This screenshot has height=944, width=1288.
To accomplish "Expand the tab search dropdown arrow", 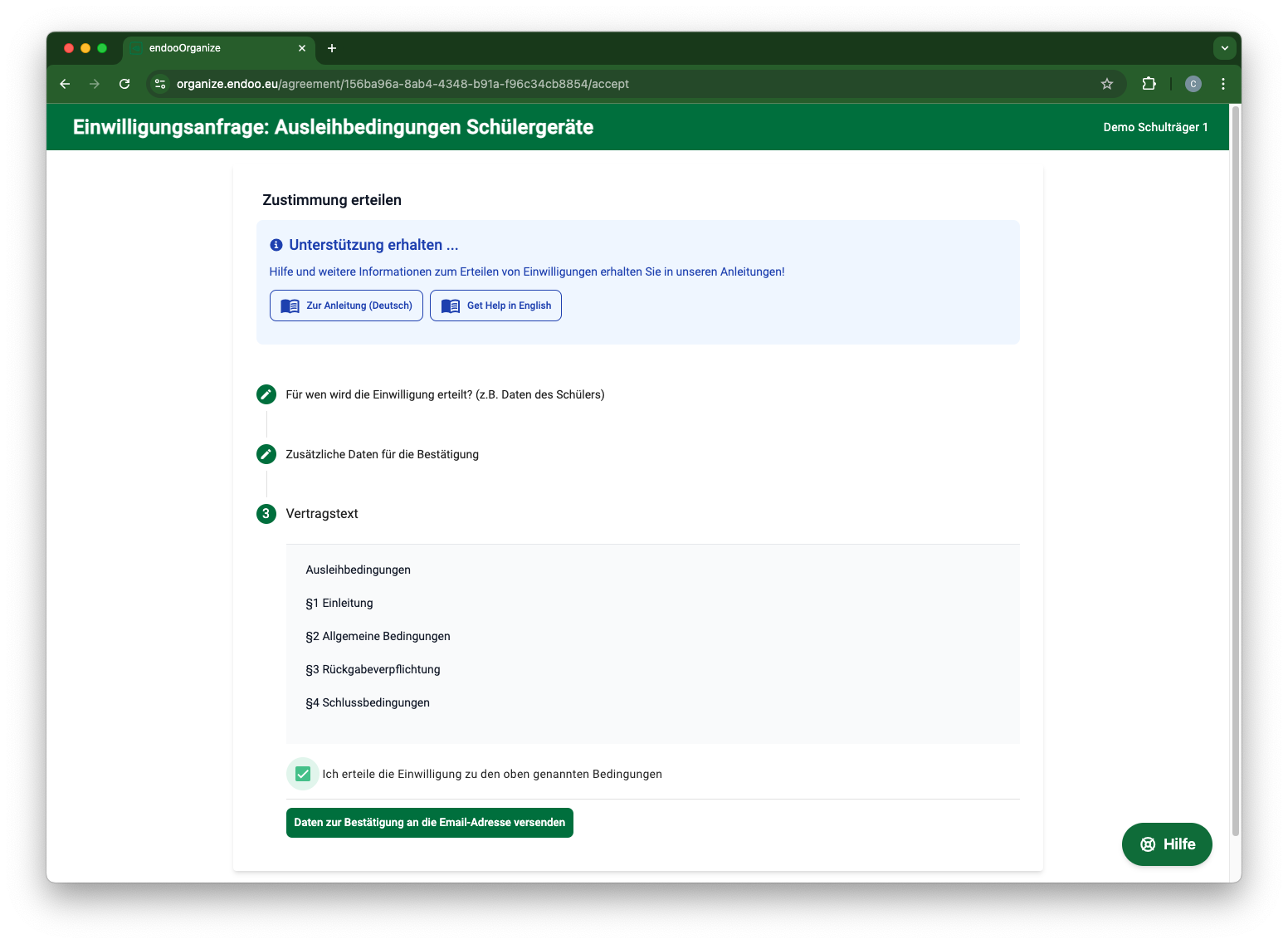I will [1224, 48].
